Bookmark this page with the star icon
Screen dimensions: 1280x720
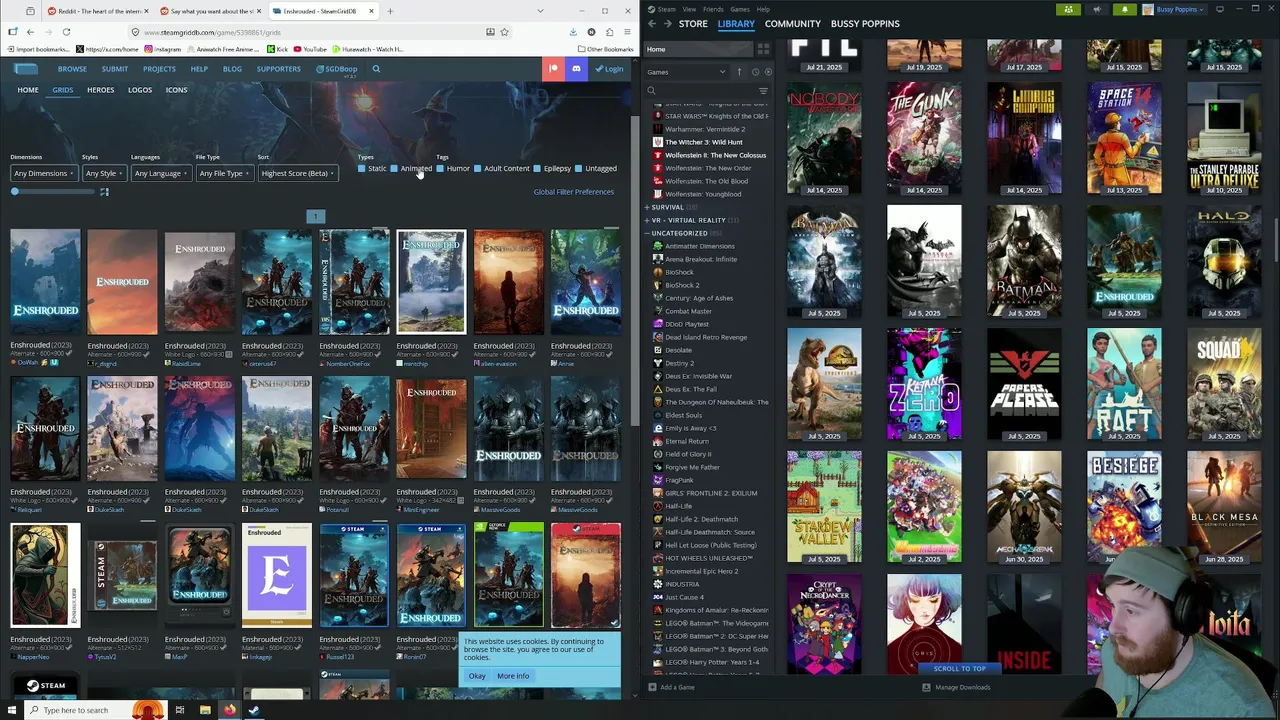pyautogui.click(x=504, y=32)
